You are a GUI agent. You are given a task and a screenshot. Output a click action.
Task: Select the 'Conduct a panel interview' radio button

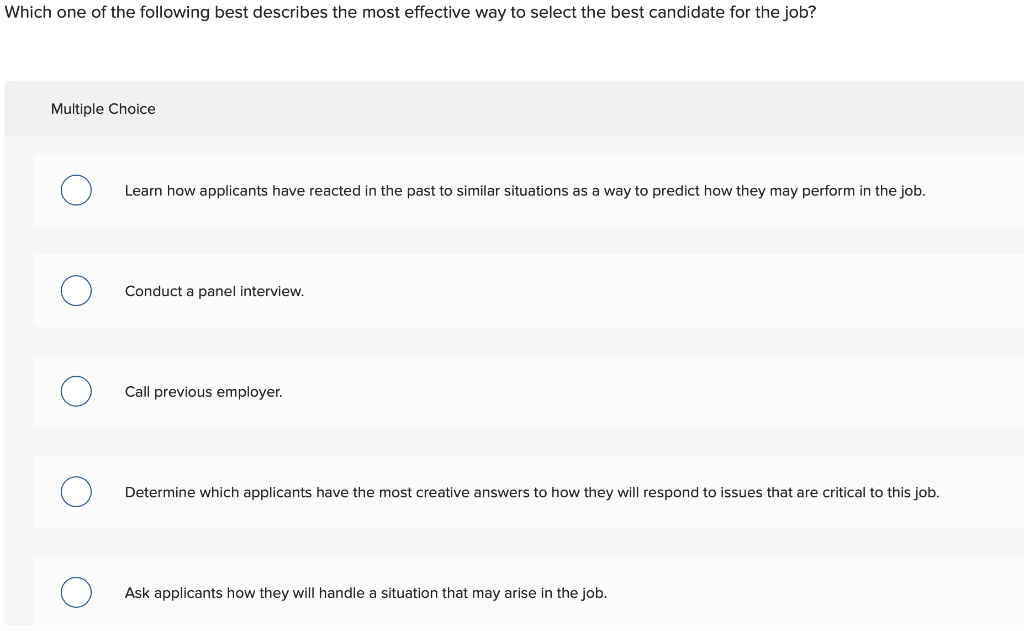click(x=76, y=291)
